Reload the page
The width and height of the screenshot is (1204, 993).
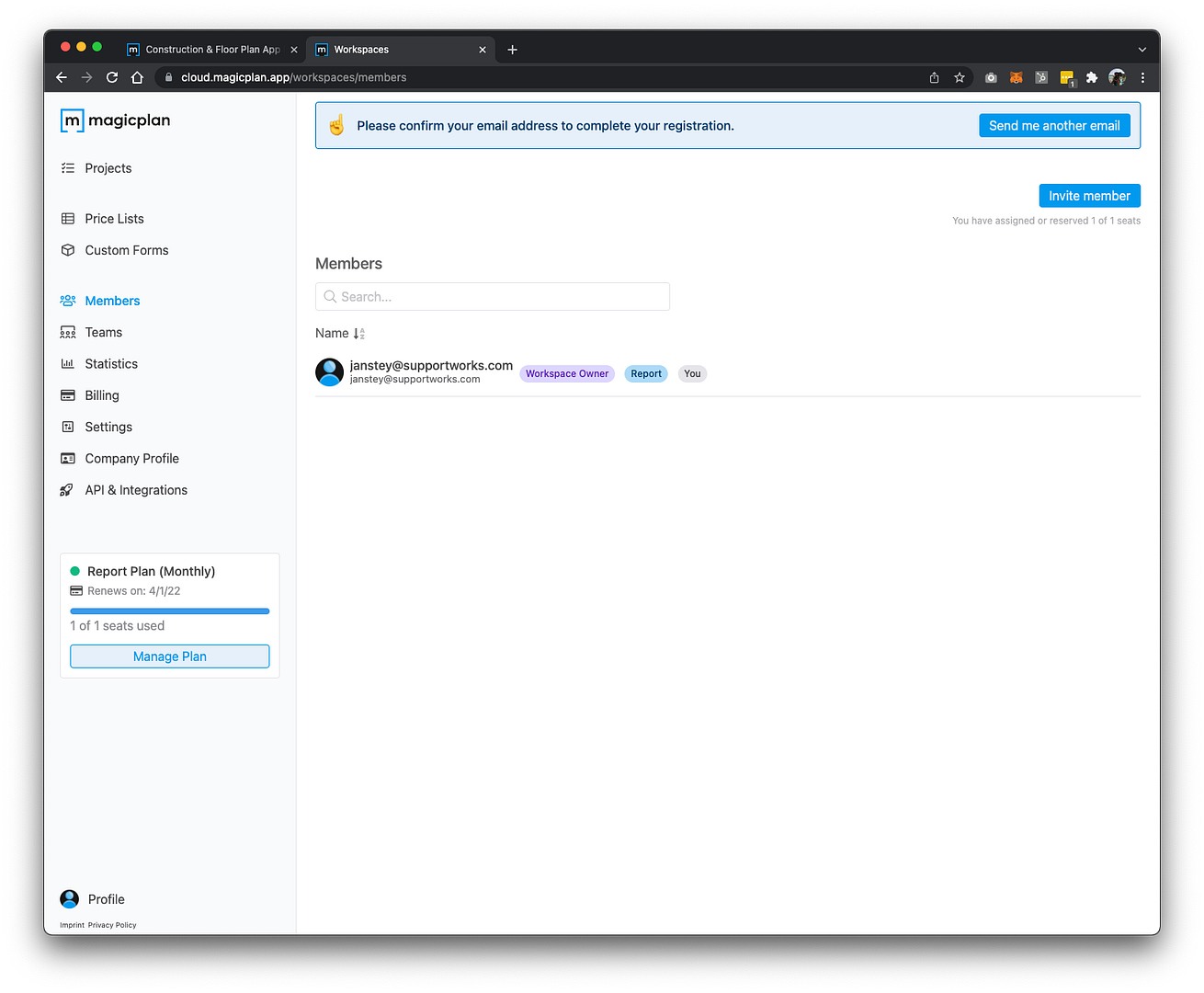112,77
